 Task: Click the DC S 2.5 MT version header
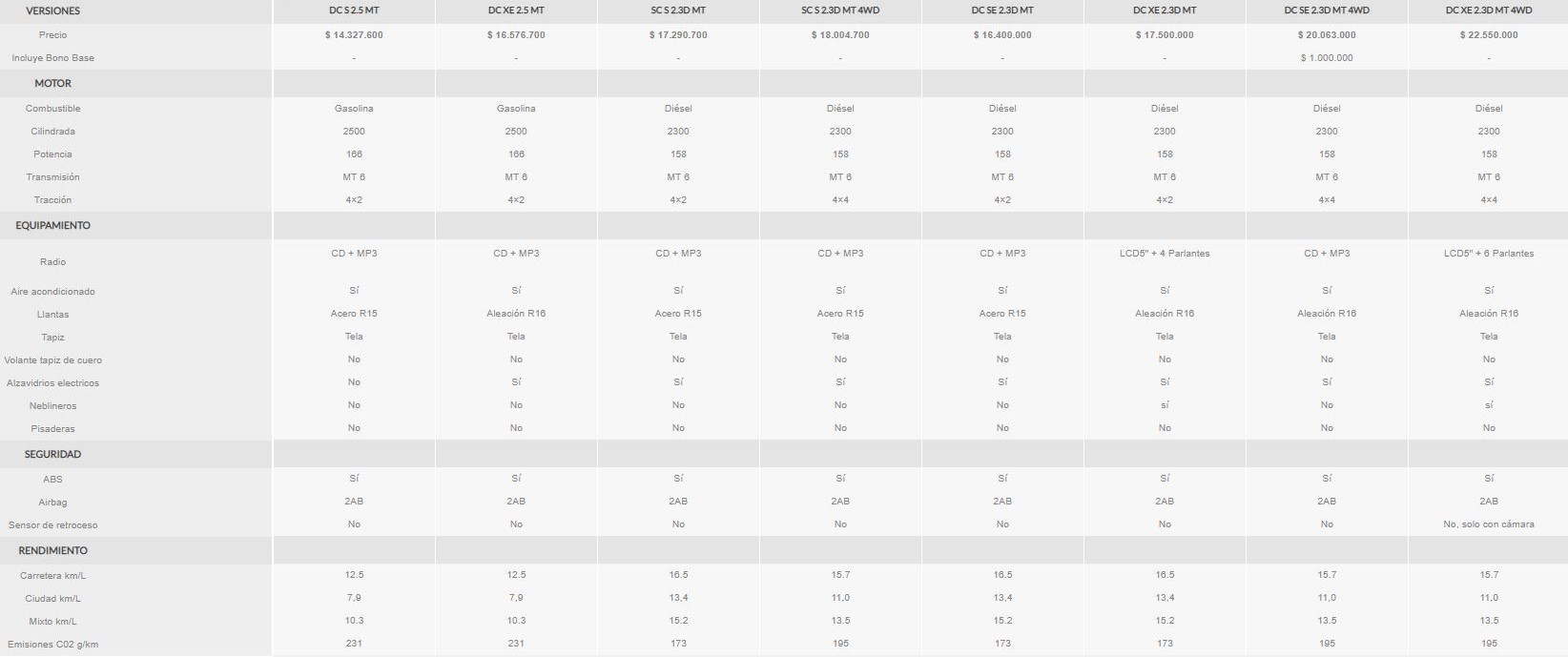354,10
